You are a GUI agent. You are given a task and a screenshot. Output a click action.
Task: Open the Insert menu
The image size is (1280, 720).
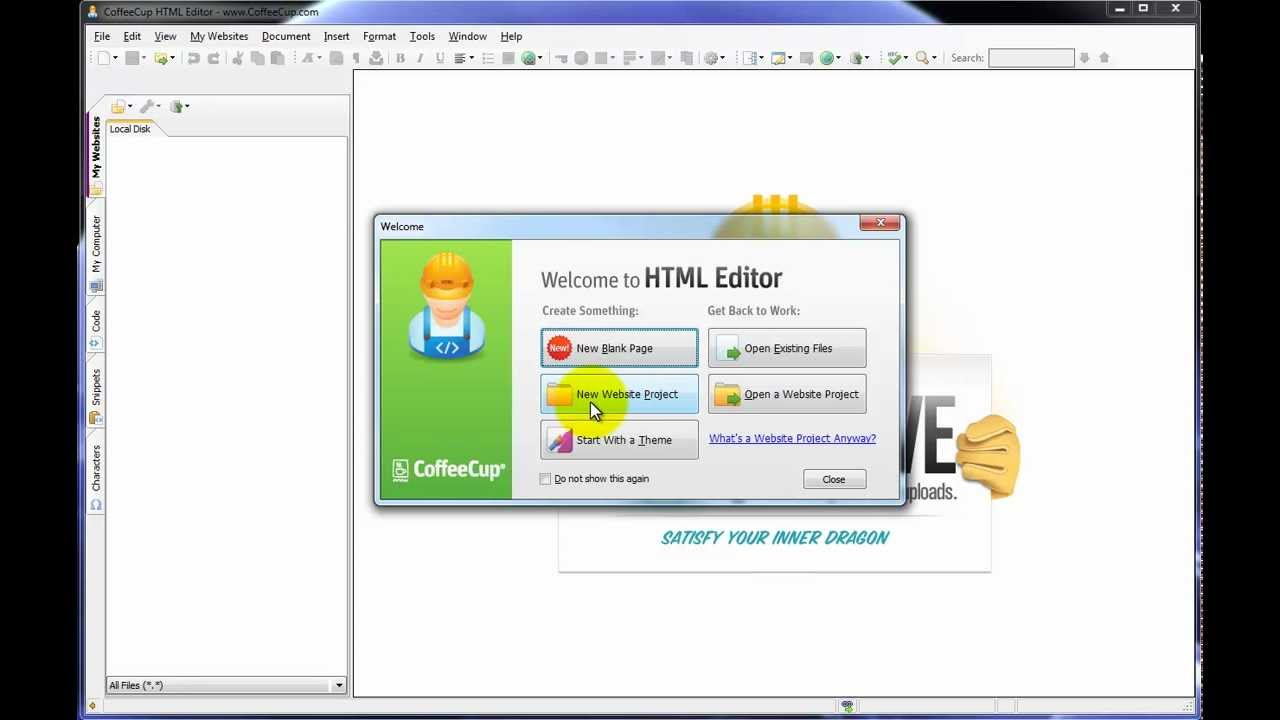click(x=336, y=36)
